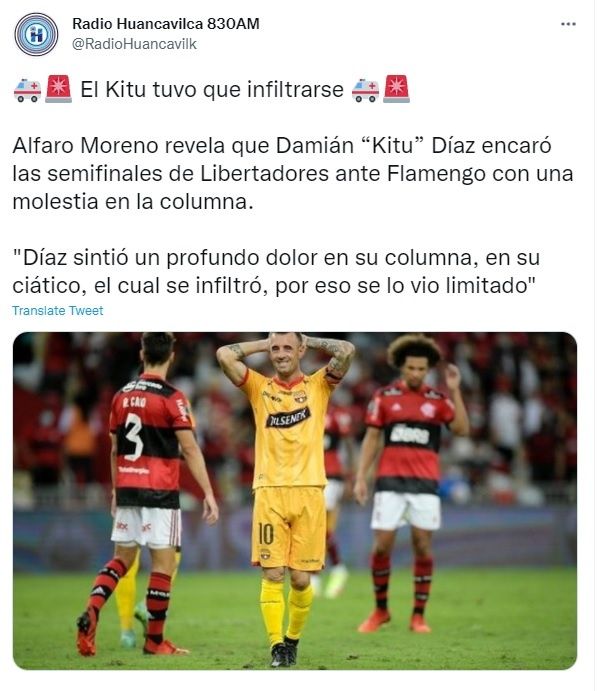Open the attached match photo
The image size is (603, 691).
(x=295, y=501)
